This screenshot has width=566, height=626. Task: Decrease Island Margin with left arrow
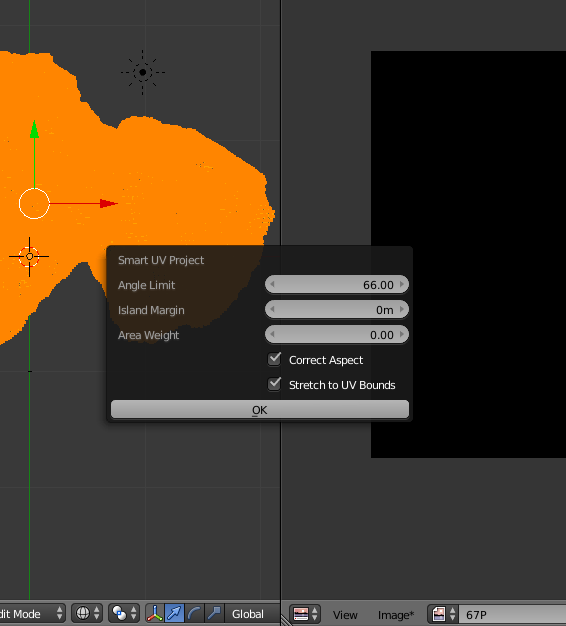pyautogui.click(x=272, y=309)
